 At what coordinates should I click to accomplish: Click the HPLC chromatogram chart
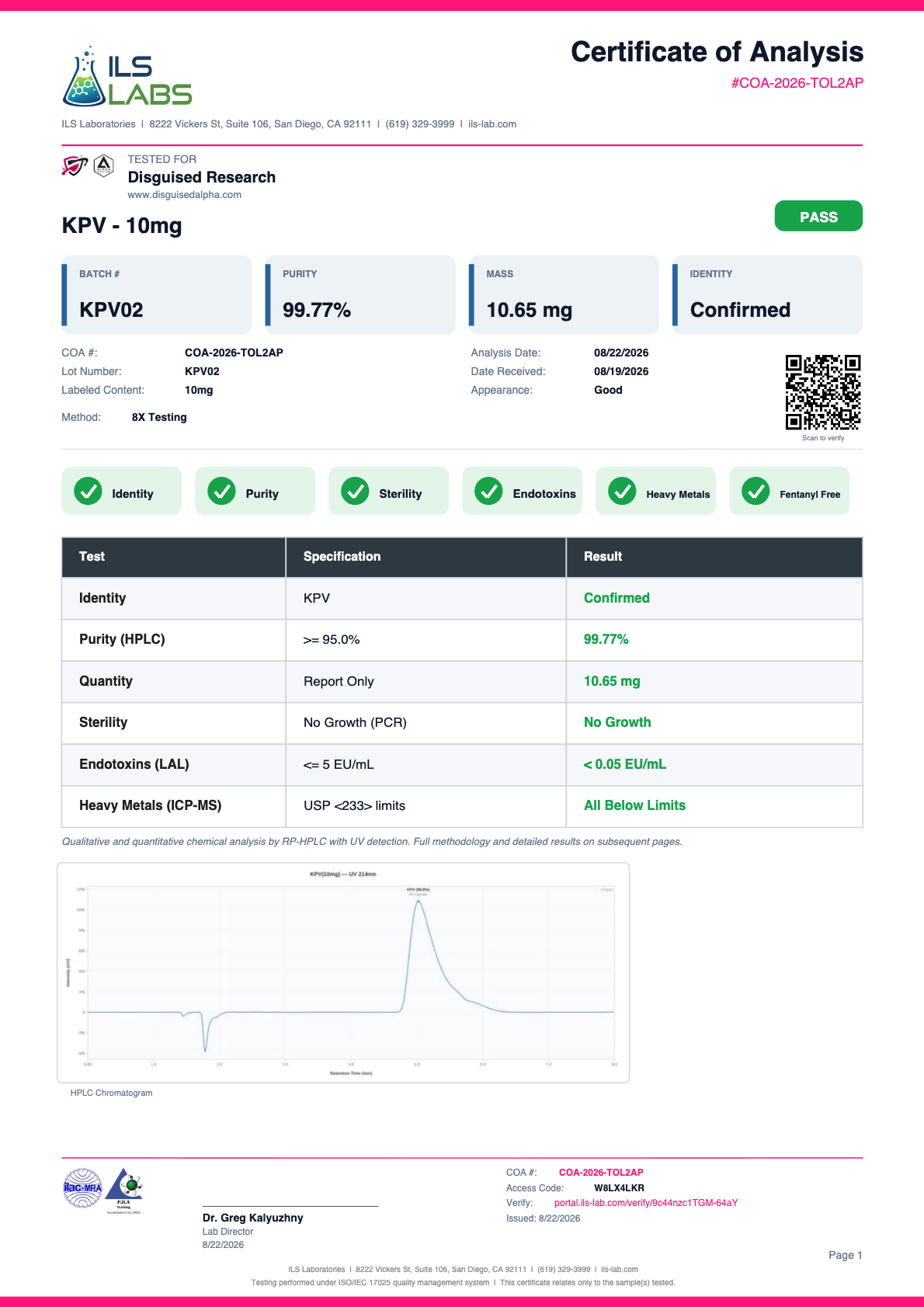(x=343, y=972)
